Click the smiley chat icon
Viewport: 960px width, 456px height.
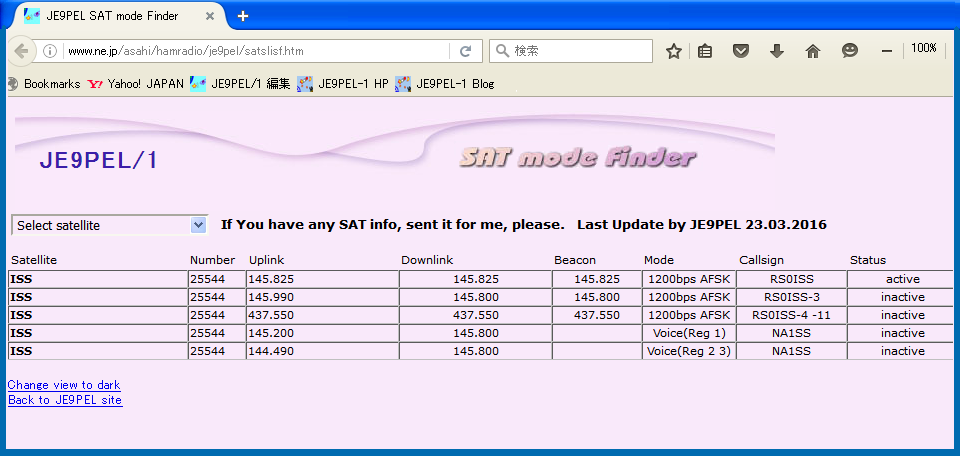tap(850, 51)
